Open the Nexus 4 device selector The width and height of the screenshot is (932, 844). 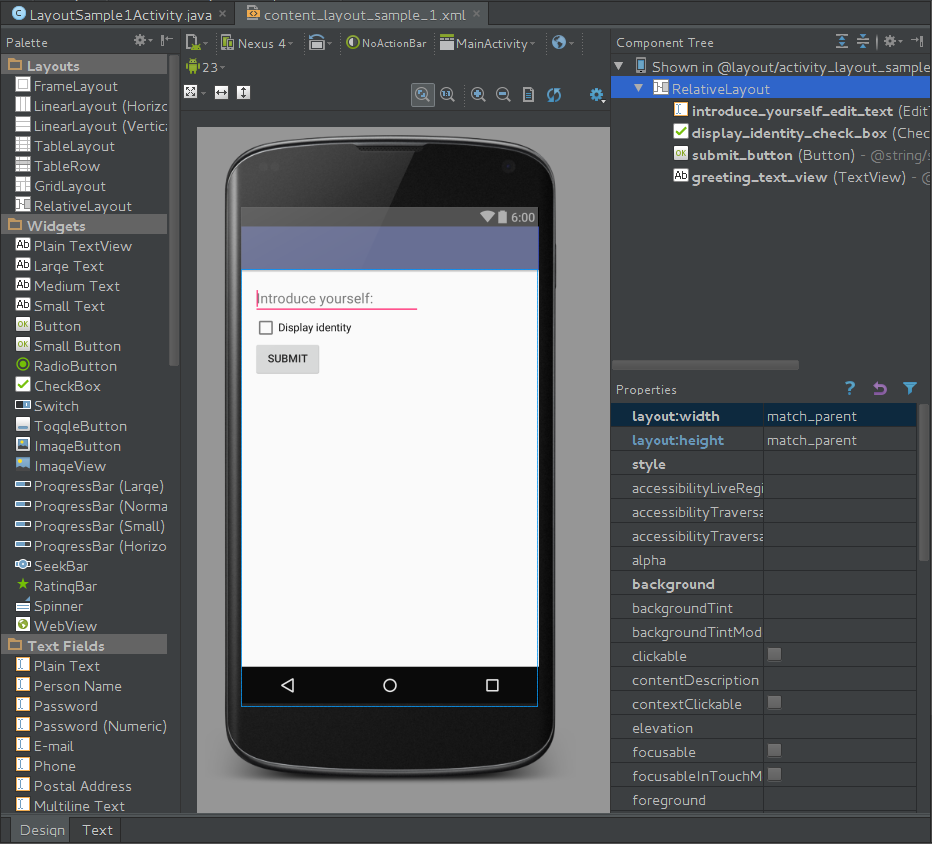click(257, 43)
